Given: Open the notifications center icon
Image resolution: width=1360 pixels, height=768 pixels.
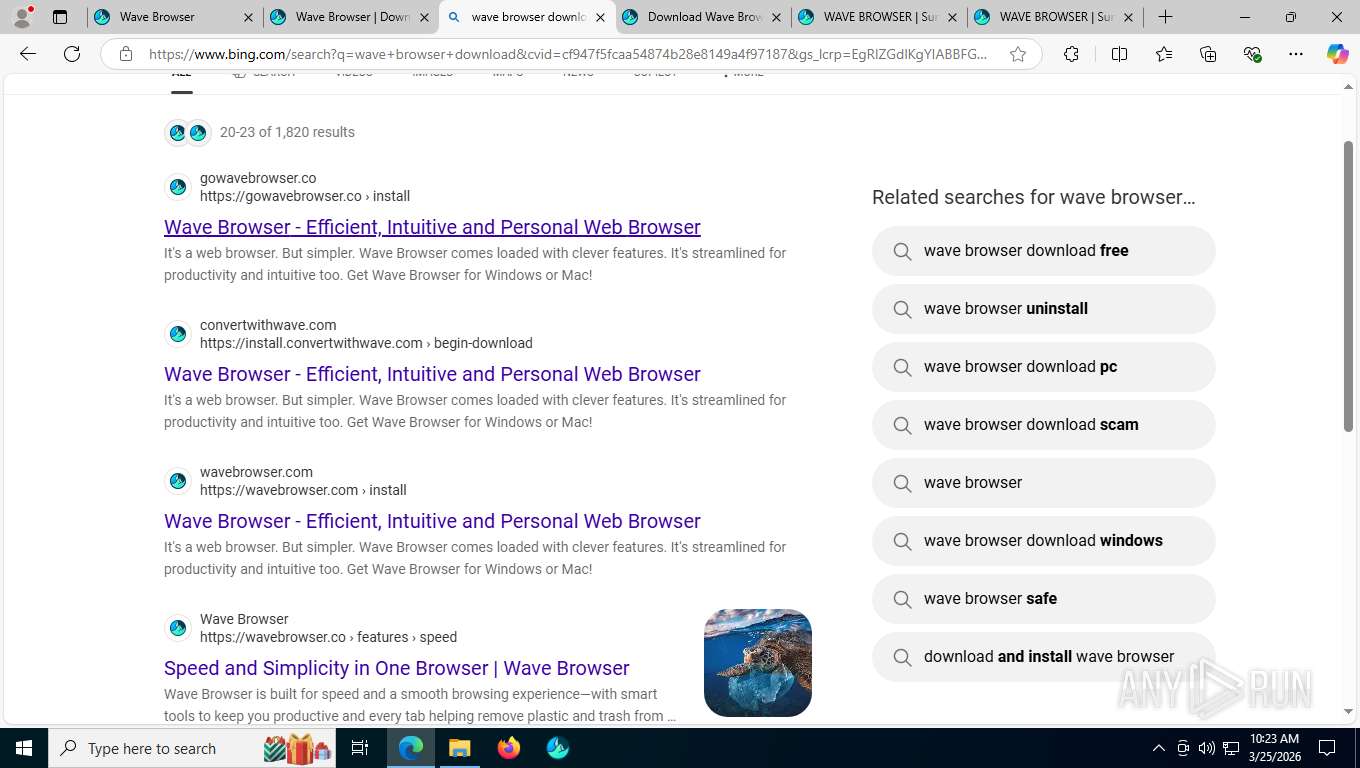Looking at the screenshot, I should 1327,748.
